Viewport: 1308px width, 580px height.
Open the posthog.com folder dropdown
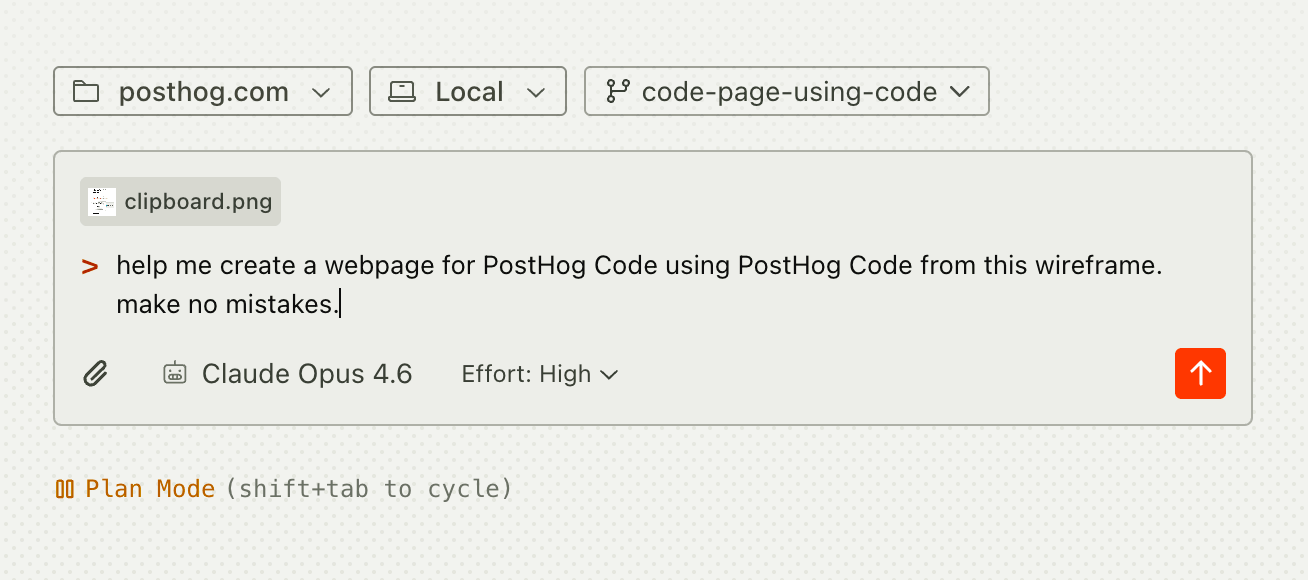tap(203, 92)
